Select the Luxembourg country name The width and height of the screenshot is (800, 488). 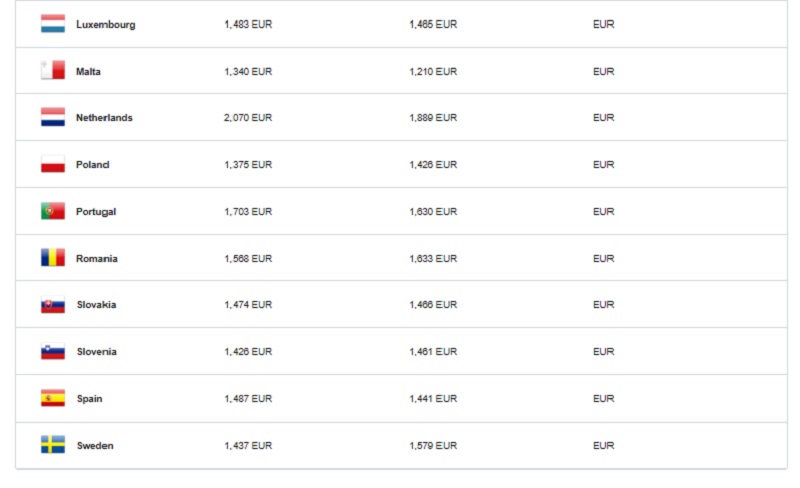tap(105, 25)
